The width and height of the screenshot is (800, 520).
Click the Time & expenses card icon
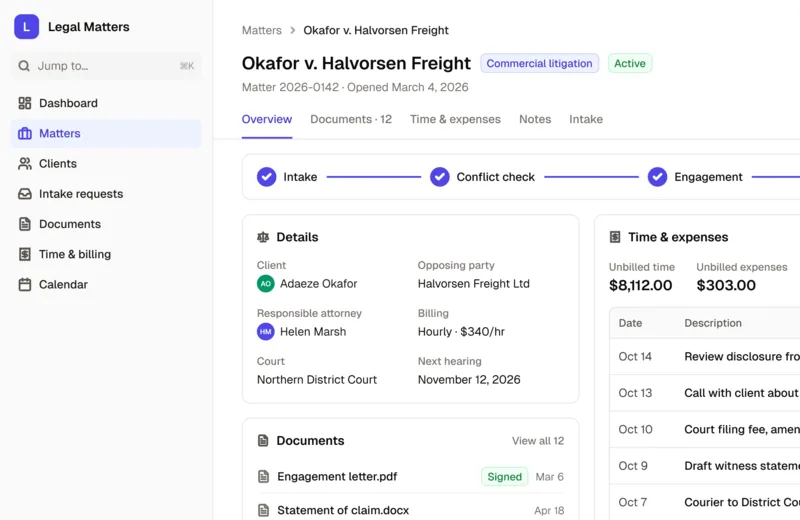[x=615, y=237]
